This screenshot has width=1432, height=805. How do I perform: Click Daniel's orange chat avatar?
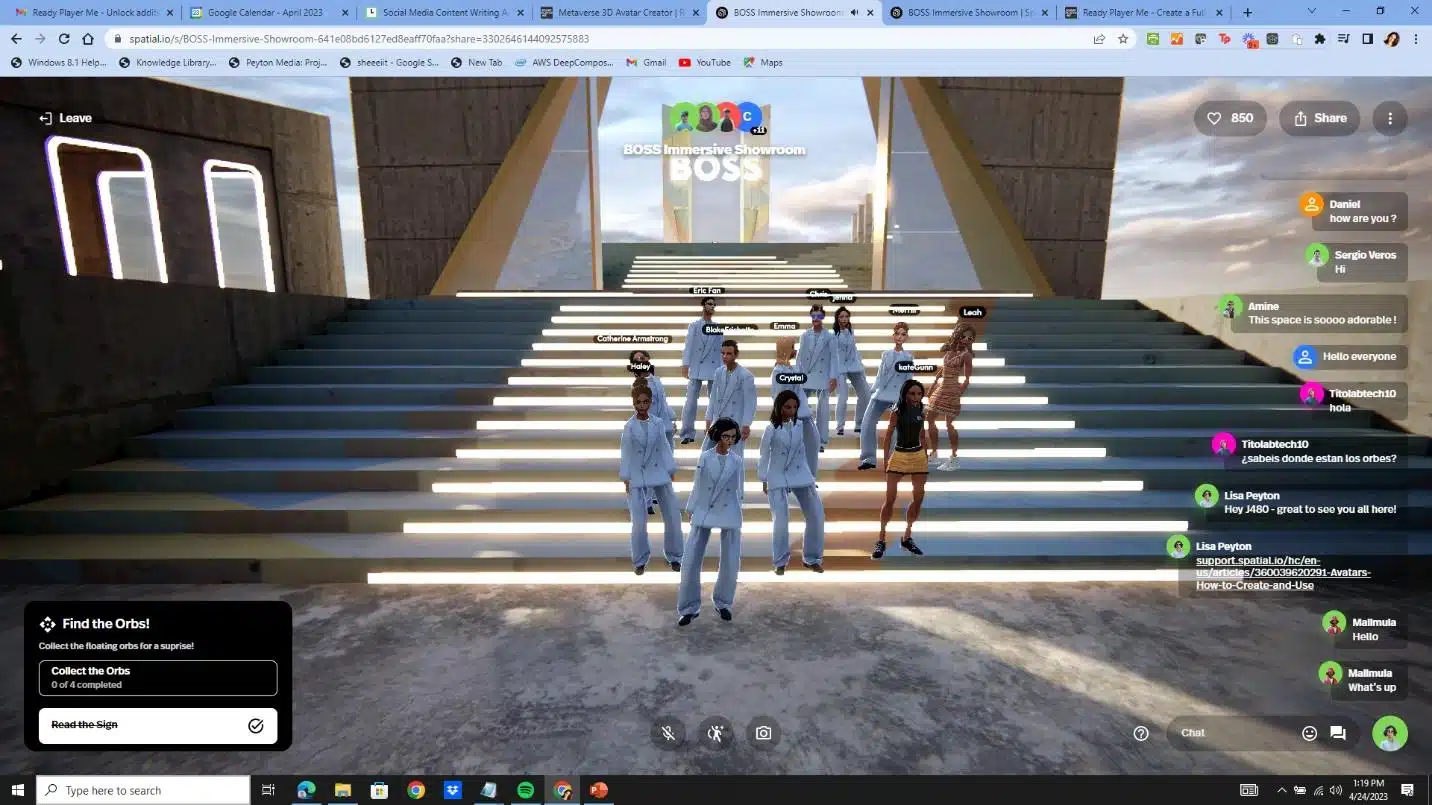pyautogui.click(x=1311, y=205)
